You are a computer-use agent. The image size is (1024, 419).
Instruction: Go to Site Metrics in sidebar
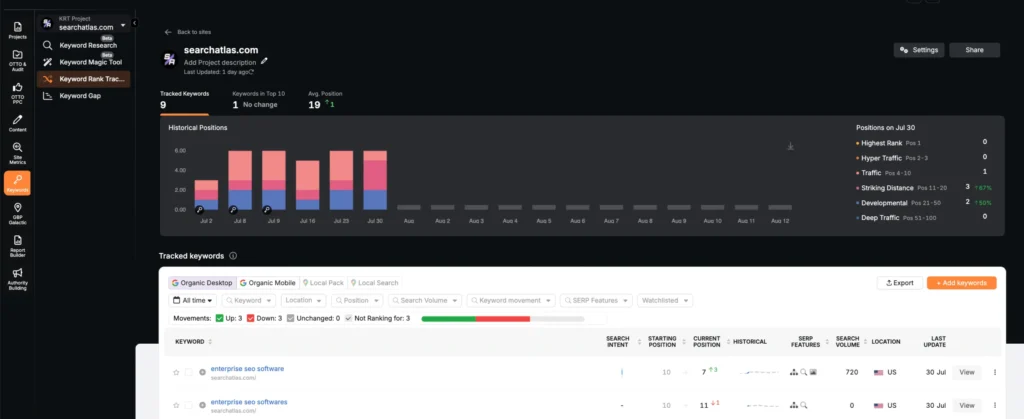(17, 151)
